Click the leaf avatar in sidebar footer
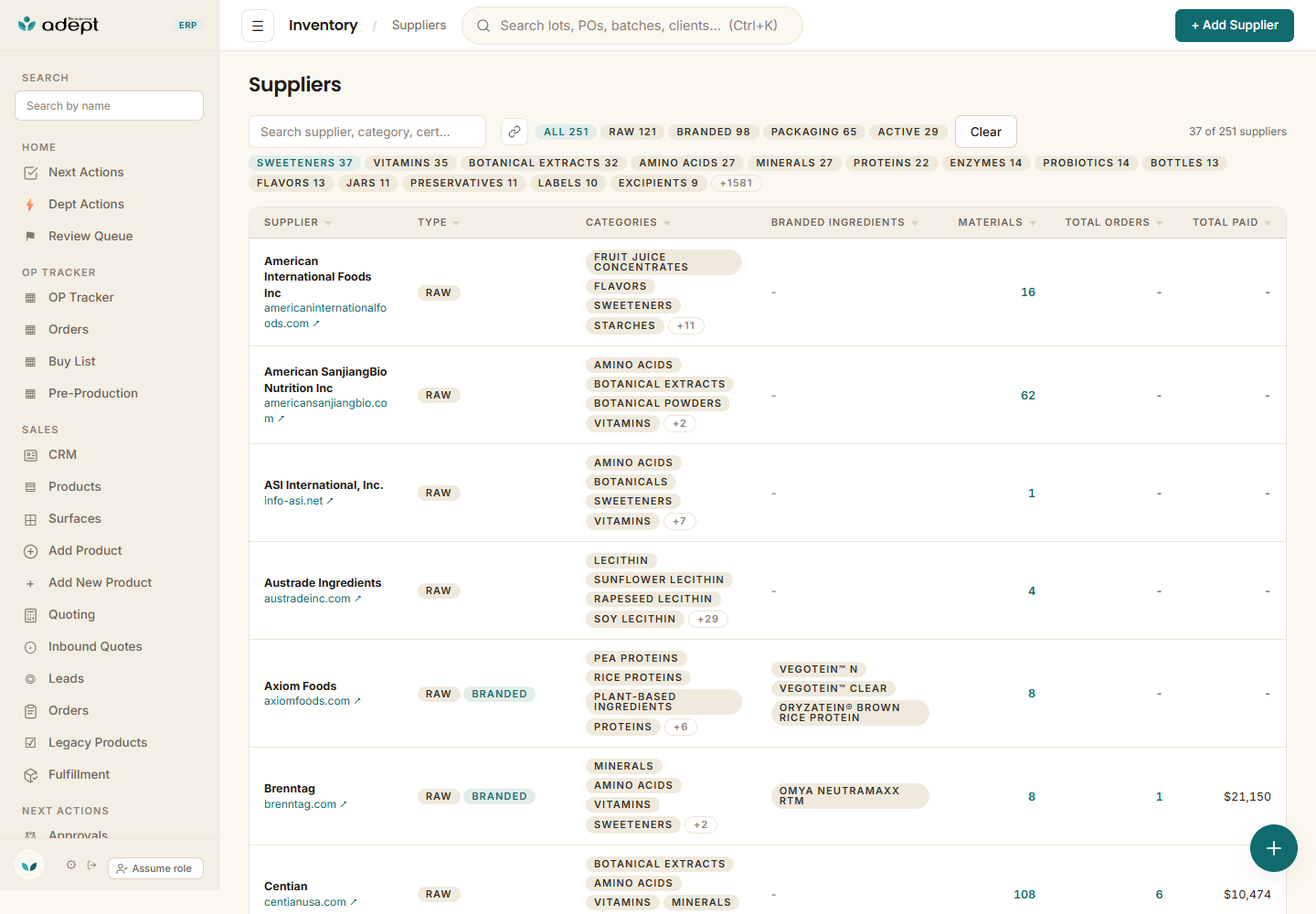Image resolution: width=1316 pixels, height=914 pixels. [x=29, y=865]
